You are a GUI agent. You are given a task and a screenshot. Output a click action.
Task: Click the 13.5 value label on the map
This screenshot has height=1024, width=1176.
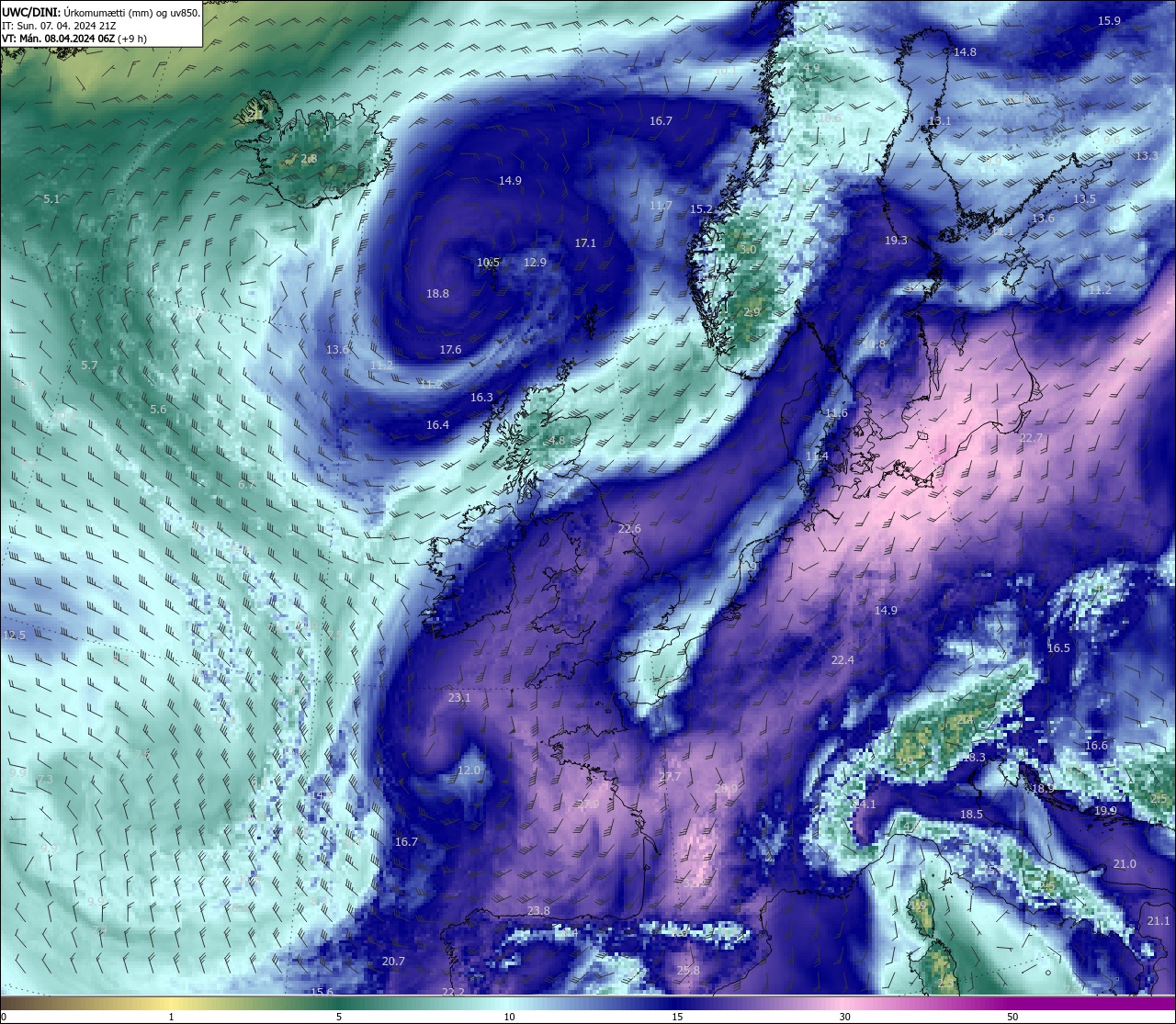(1084, 199)
